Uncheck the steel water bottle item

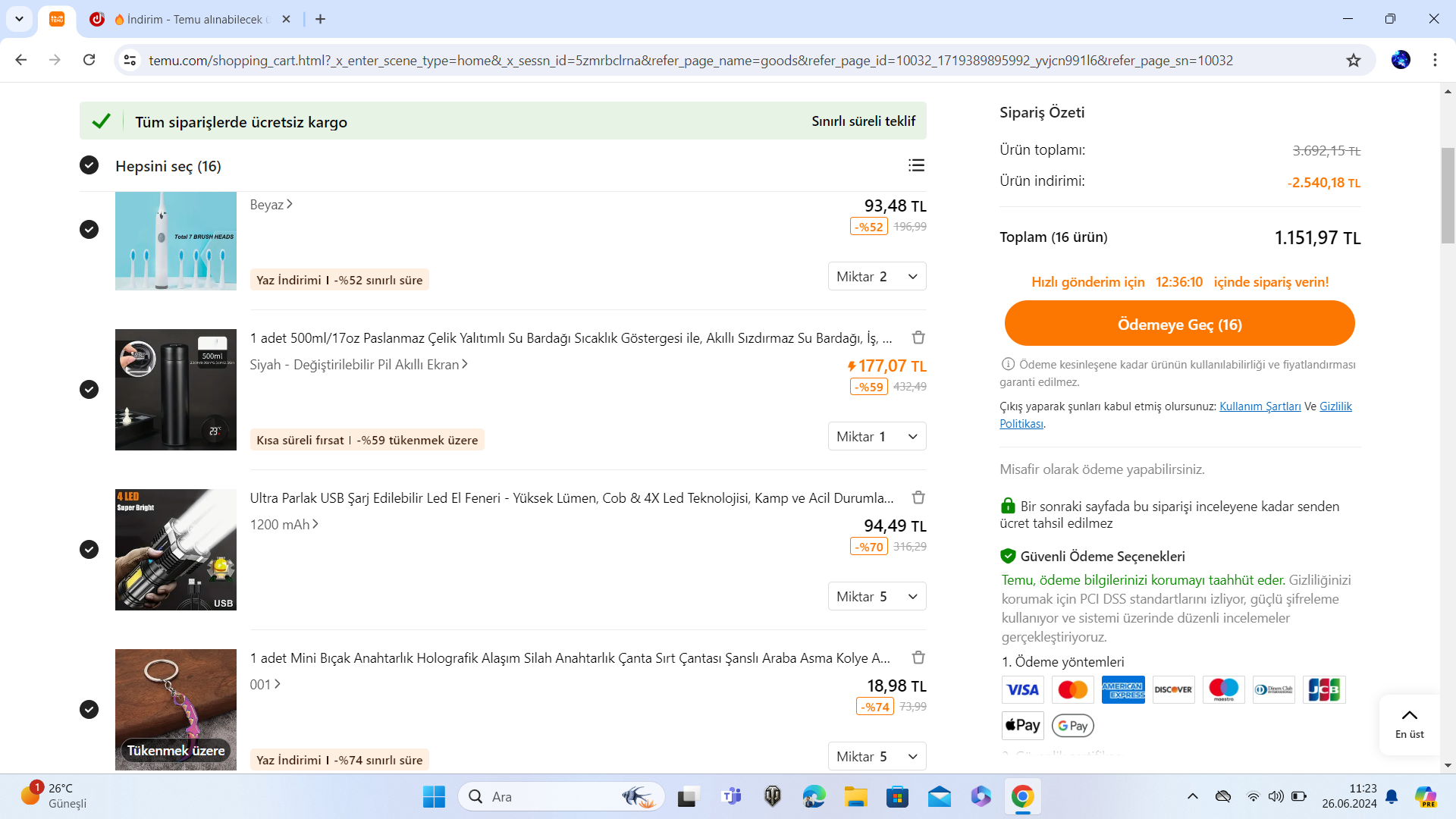coord(89,389)
